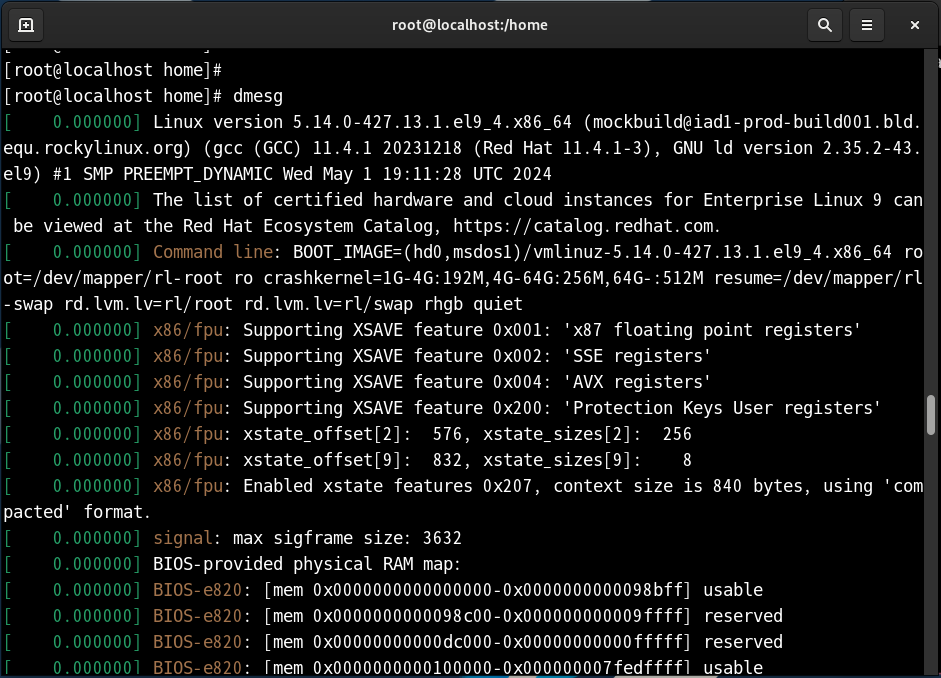Click the window title root@localhost:/home
941x678 pixels.
coord(470,25)
